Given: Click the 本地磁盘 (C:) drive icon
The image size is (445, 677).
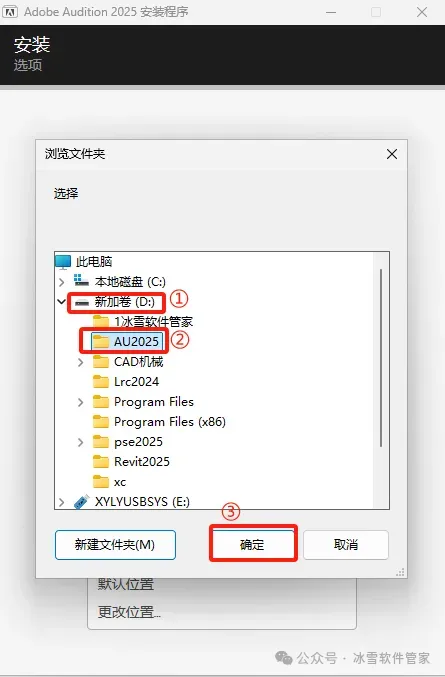Looking at the screenshot, I should (x=81, y=281).
